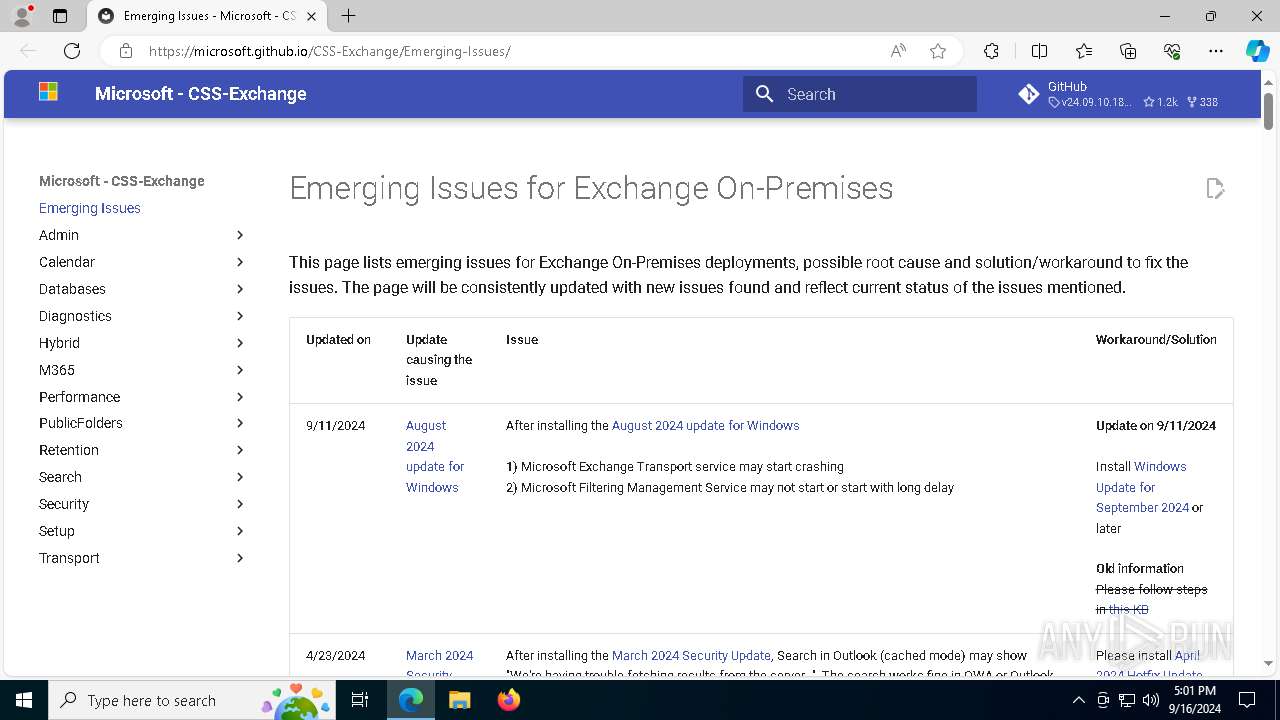This screenshot has width=1280, height=720.
Task: Expand the Diagnostics section
Action: 240,316
